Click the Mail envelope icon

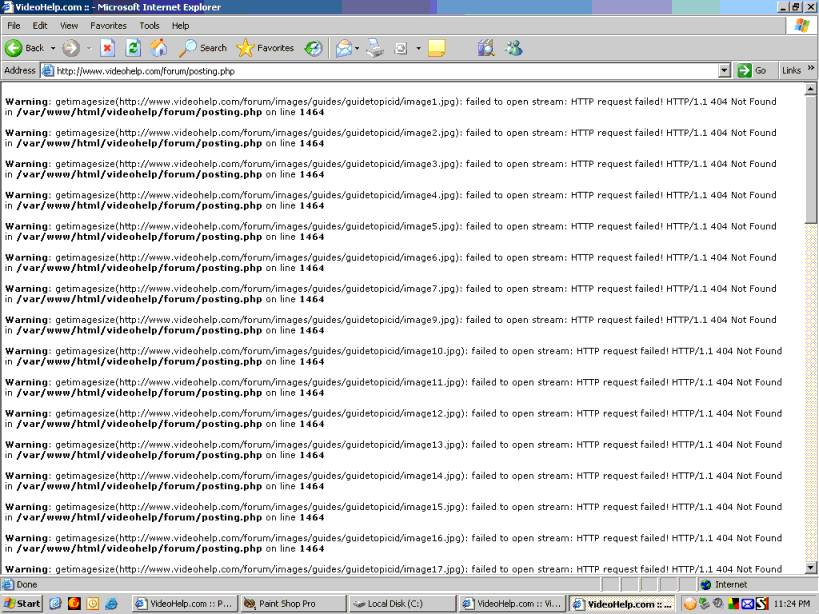(344, 49)
